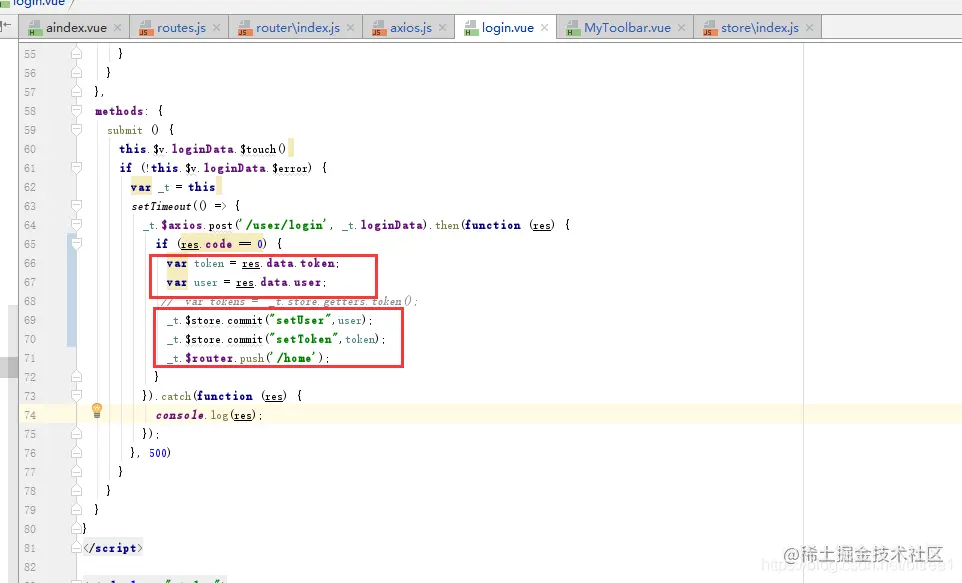
Task: Click 'console' on line 74
Action: (180, 415)
